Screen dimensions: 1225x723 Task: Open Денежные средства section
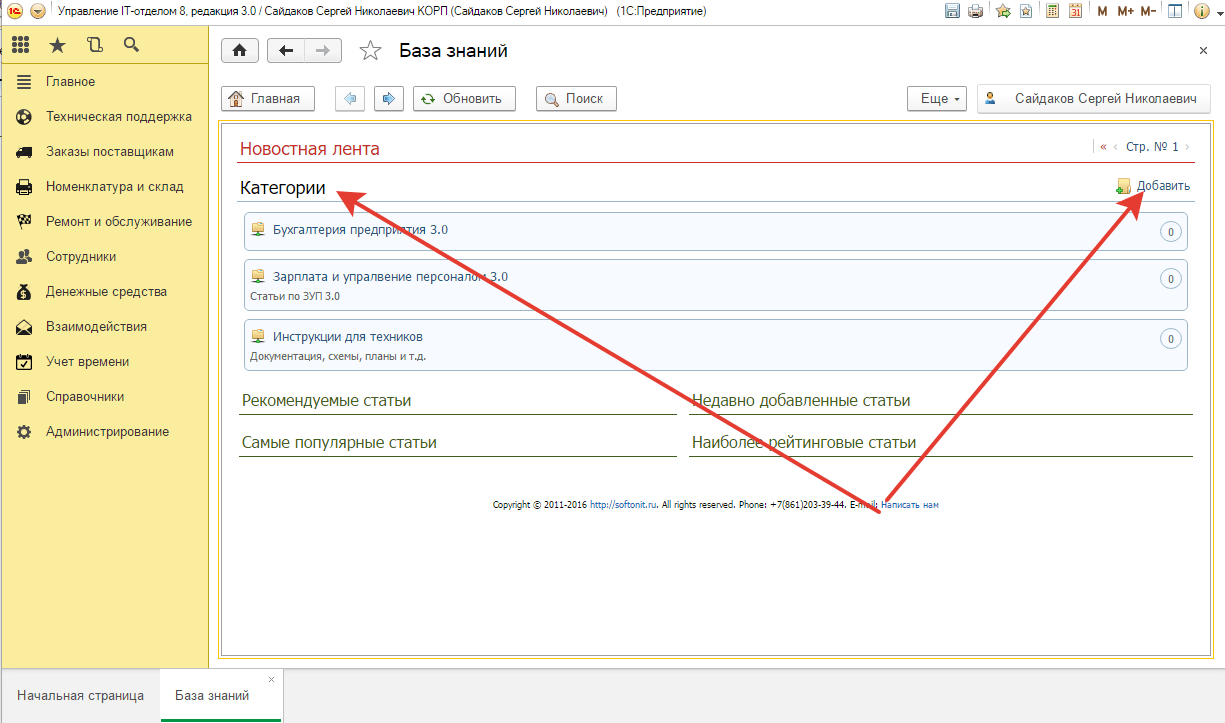(x=105, y=291)
